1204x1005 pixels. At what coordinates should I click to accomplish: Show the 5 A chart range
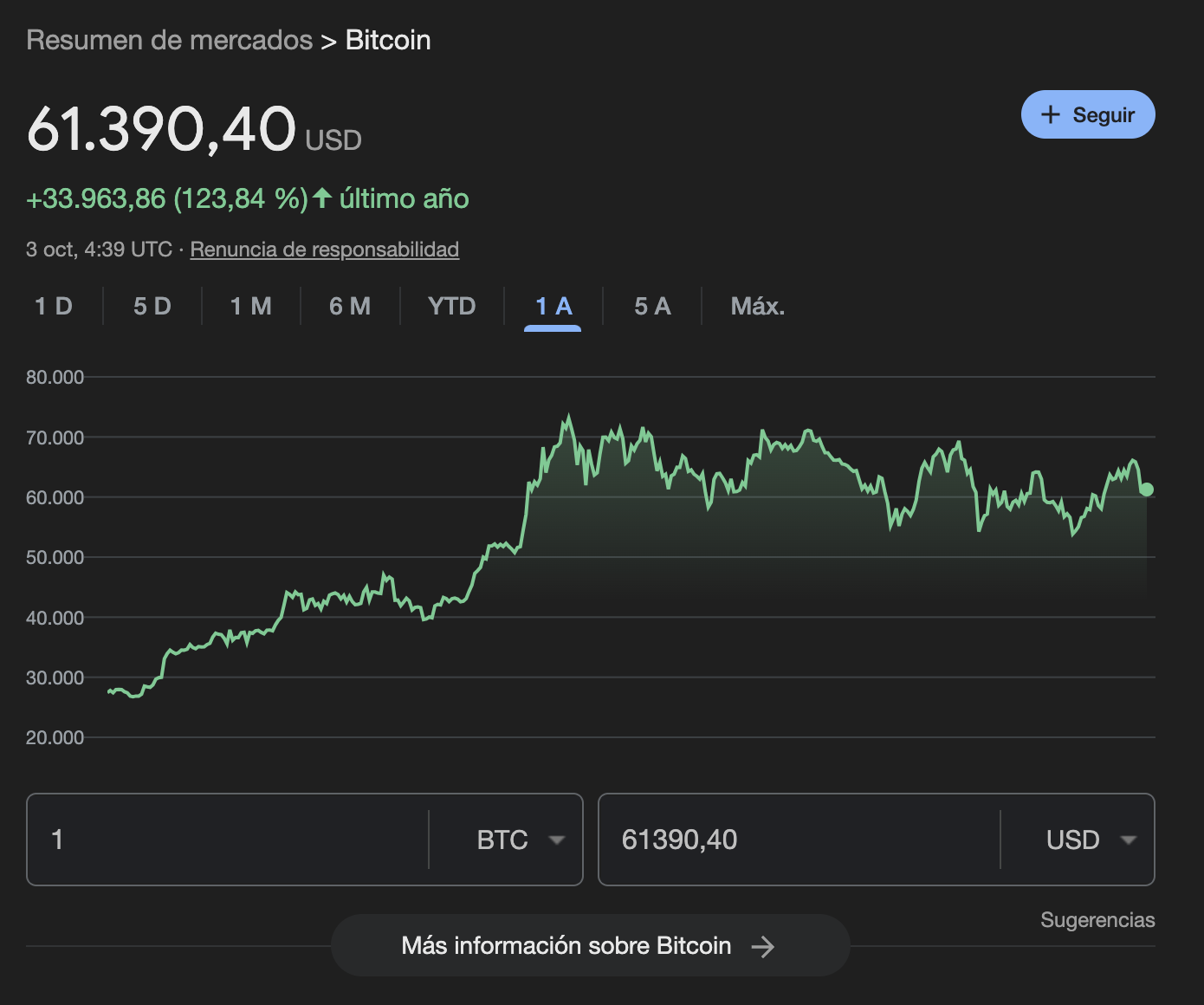tap(652, 306)
